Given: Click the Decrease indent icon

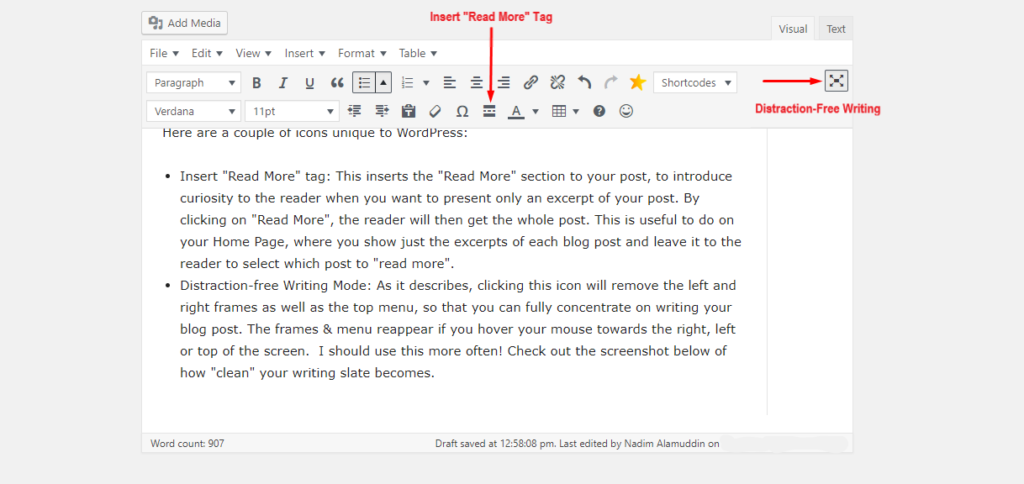Looking at the screenshot, I should 355,111.
